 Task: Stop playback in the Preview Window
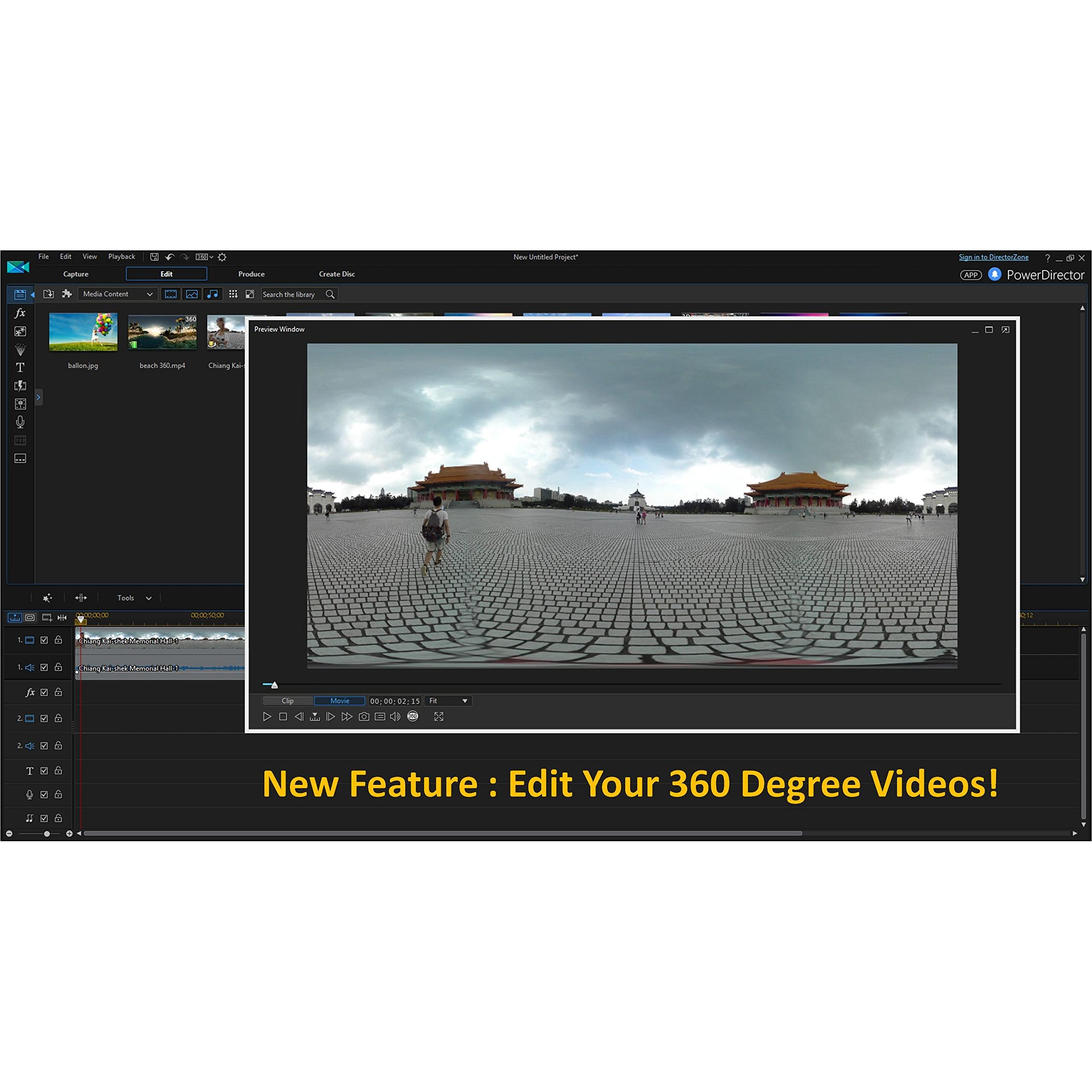[x=283, y=717]
